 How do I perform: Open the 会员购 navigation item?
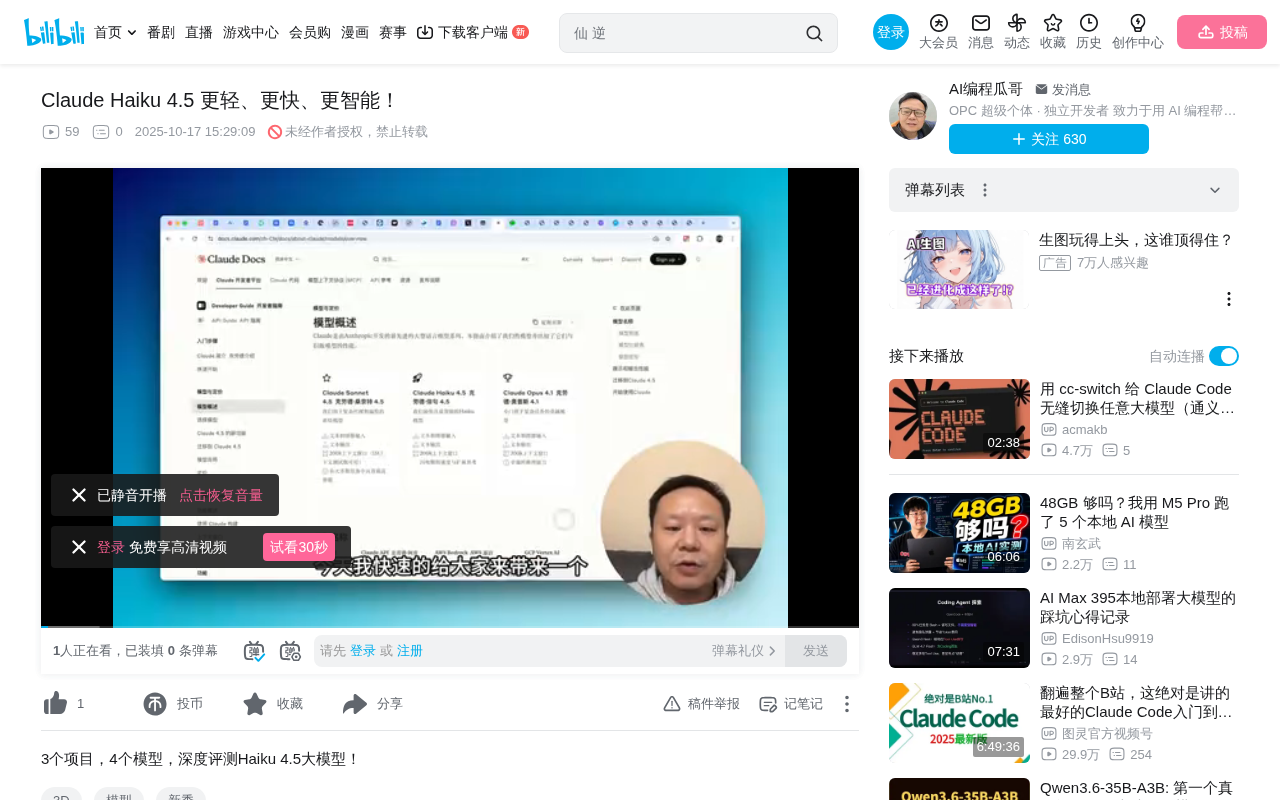click(x=310, y=32)
